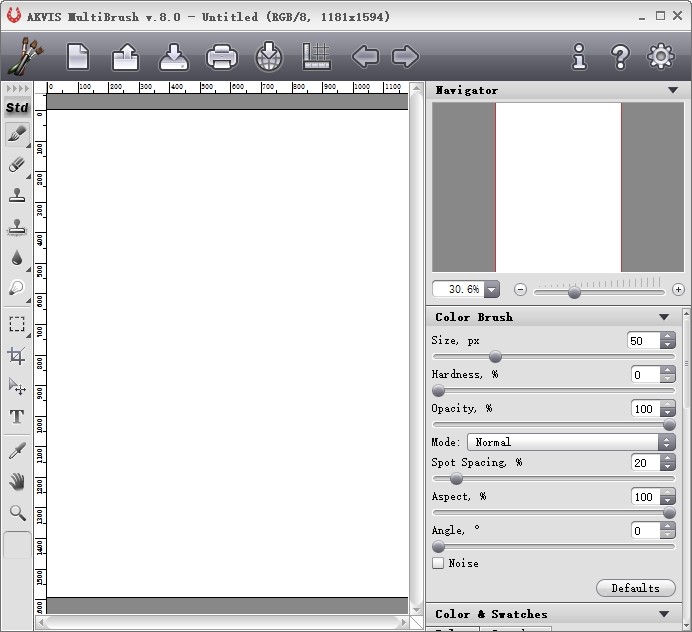The image size is (692, 632).
Task: Select the Chameleon Brush stamp tool
Action: pos(17,227)
